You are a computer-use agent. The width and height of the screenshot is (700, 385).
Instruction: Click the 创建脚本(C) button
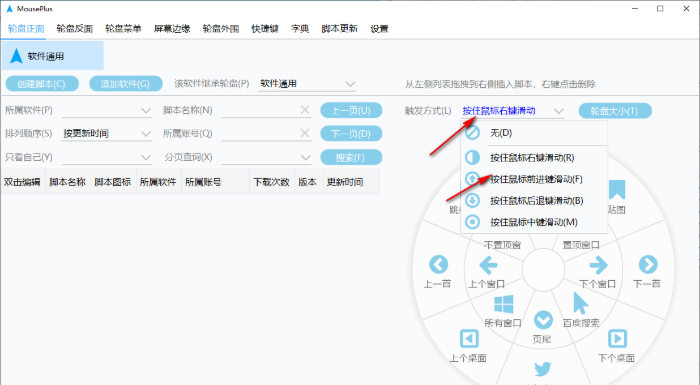click(x=42, y=84)
